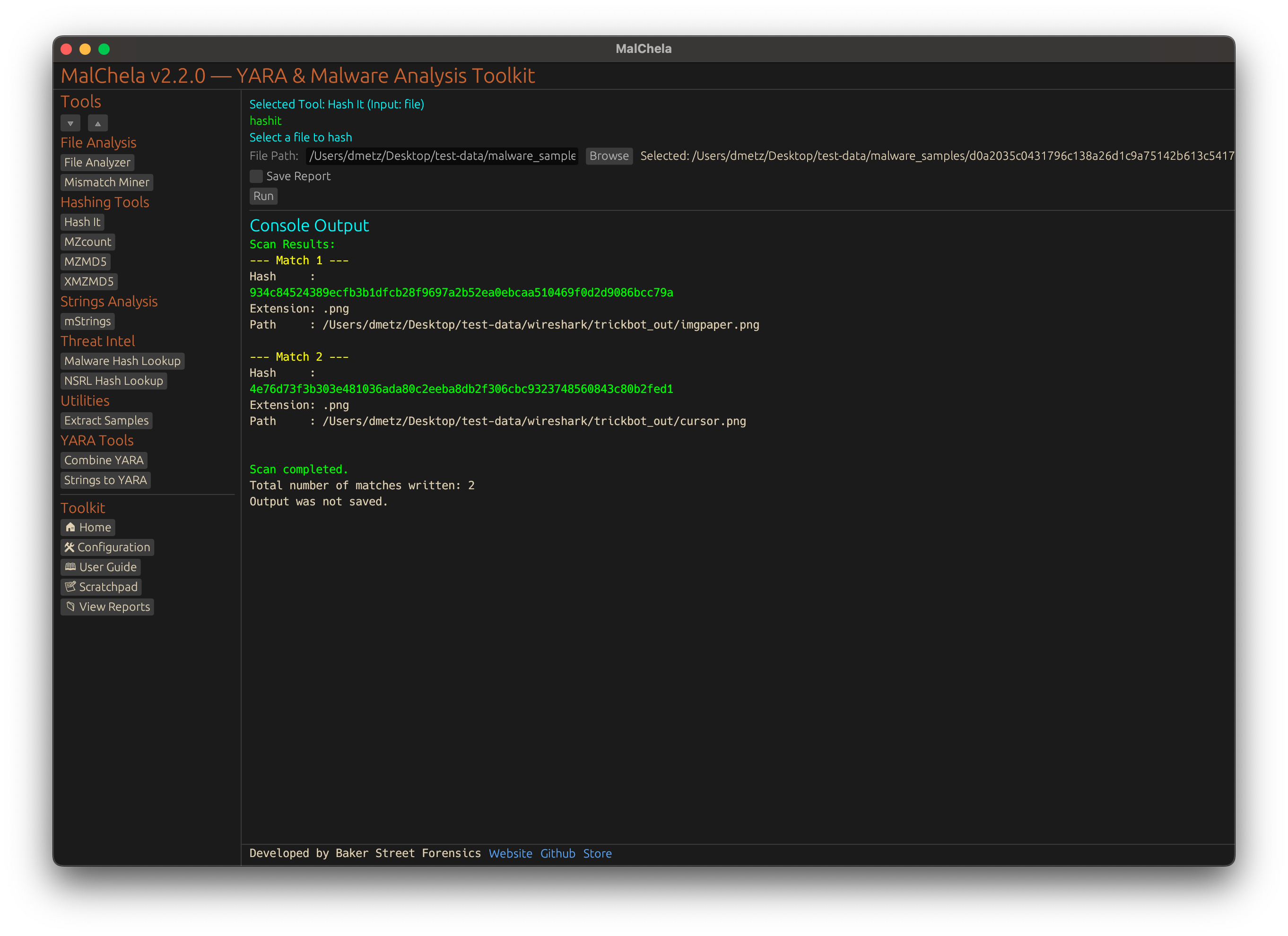This screenshot has width=1288, height=936.
Task: Click the '--- Match 1 ---' header
Action: point(299,260)
